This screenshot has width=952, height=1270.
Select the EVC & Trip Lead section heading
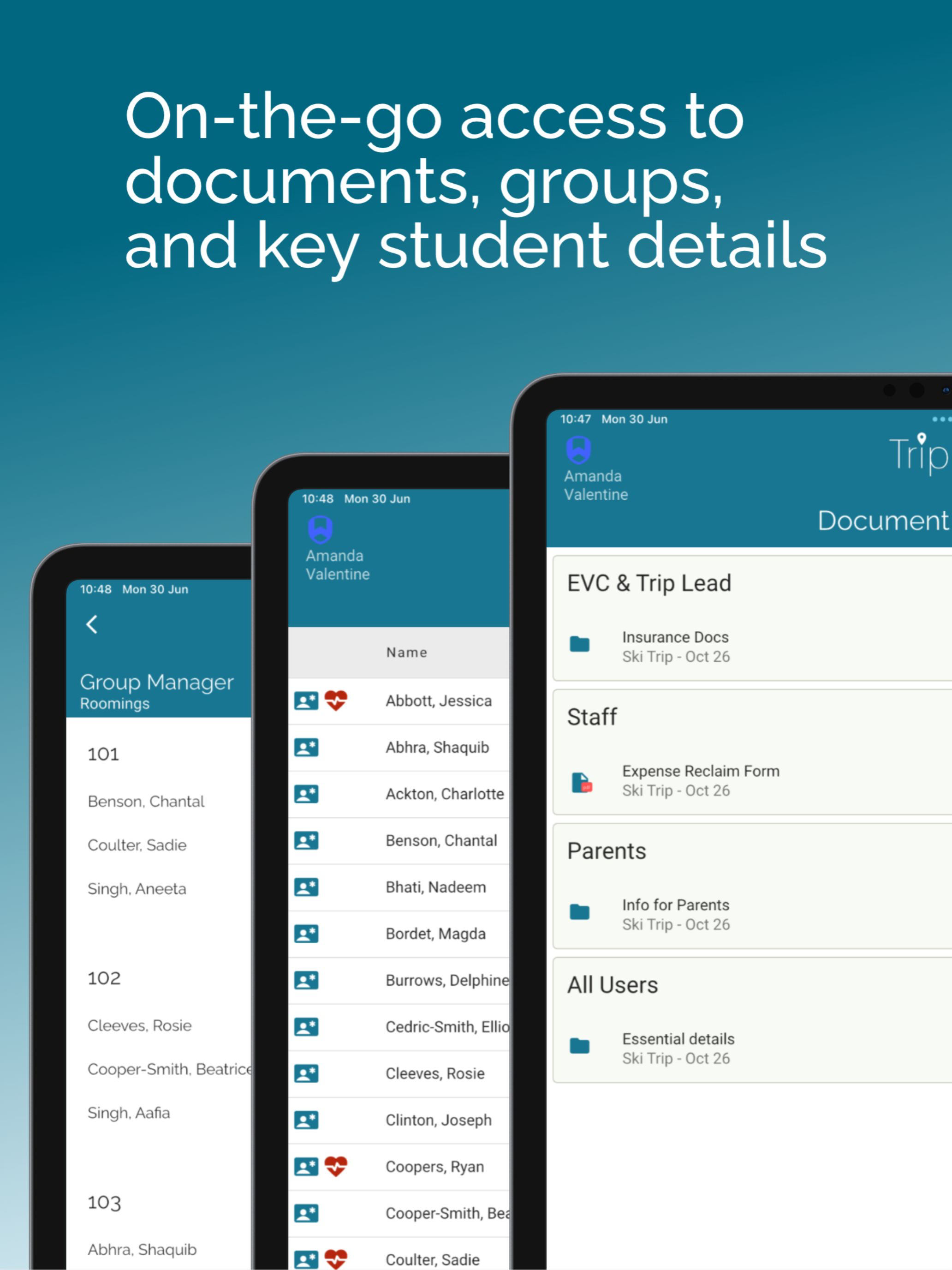[x=649, y=583]
